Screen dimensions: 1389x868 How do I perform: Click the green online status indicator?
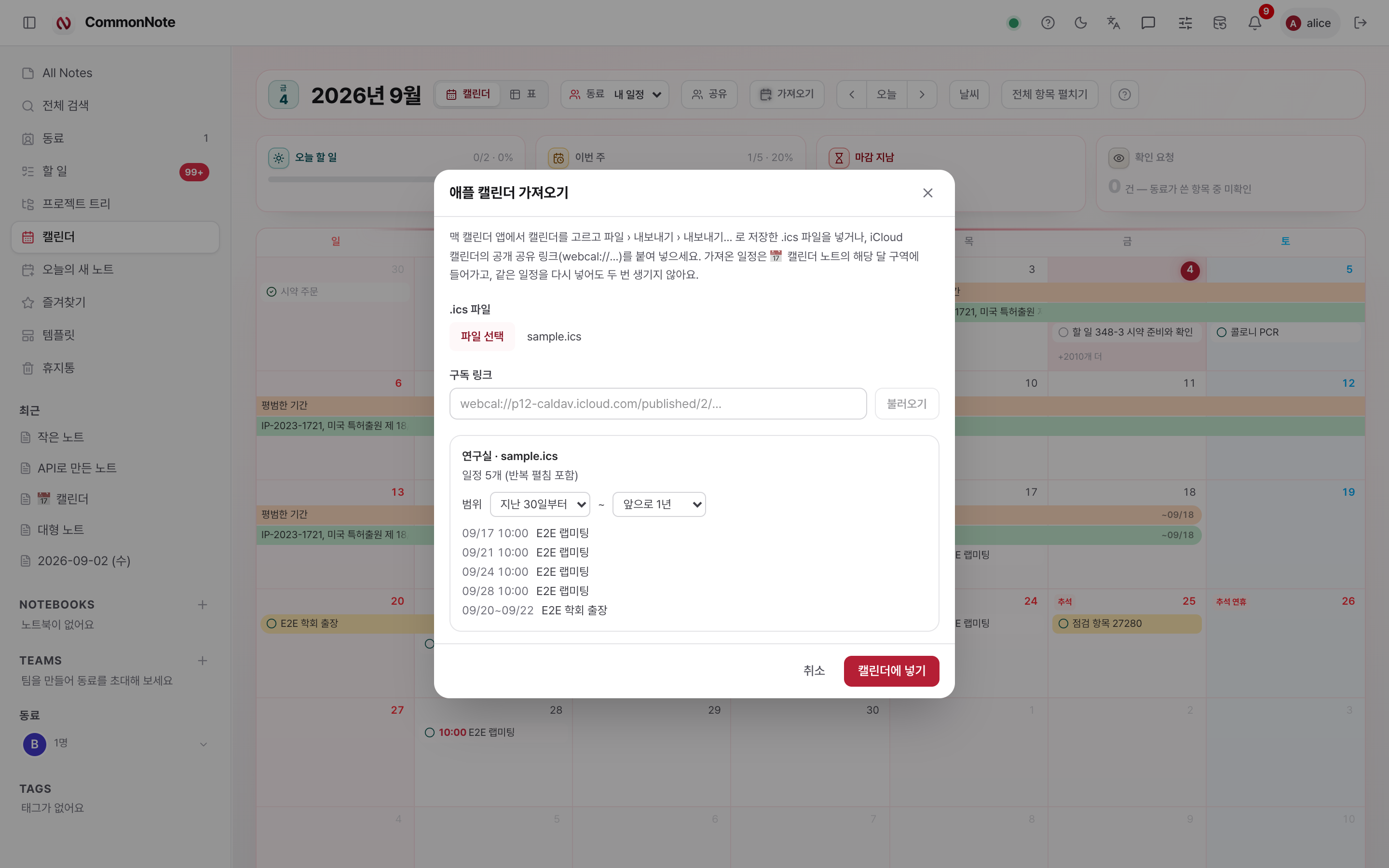click(x=1014, y=23)
